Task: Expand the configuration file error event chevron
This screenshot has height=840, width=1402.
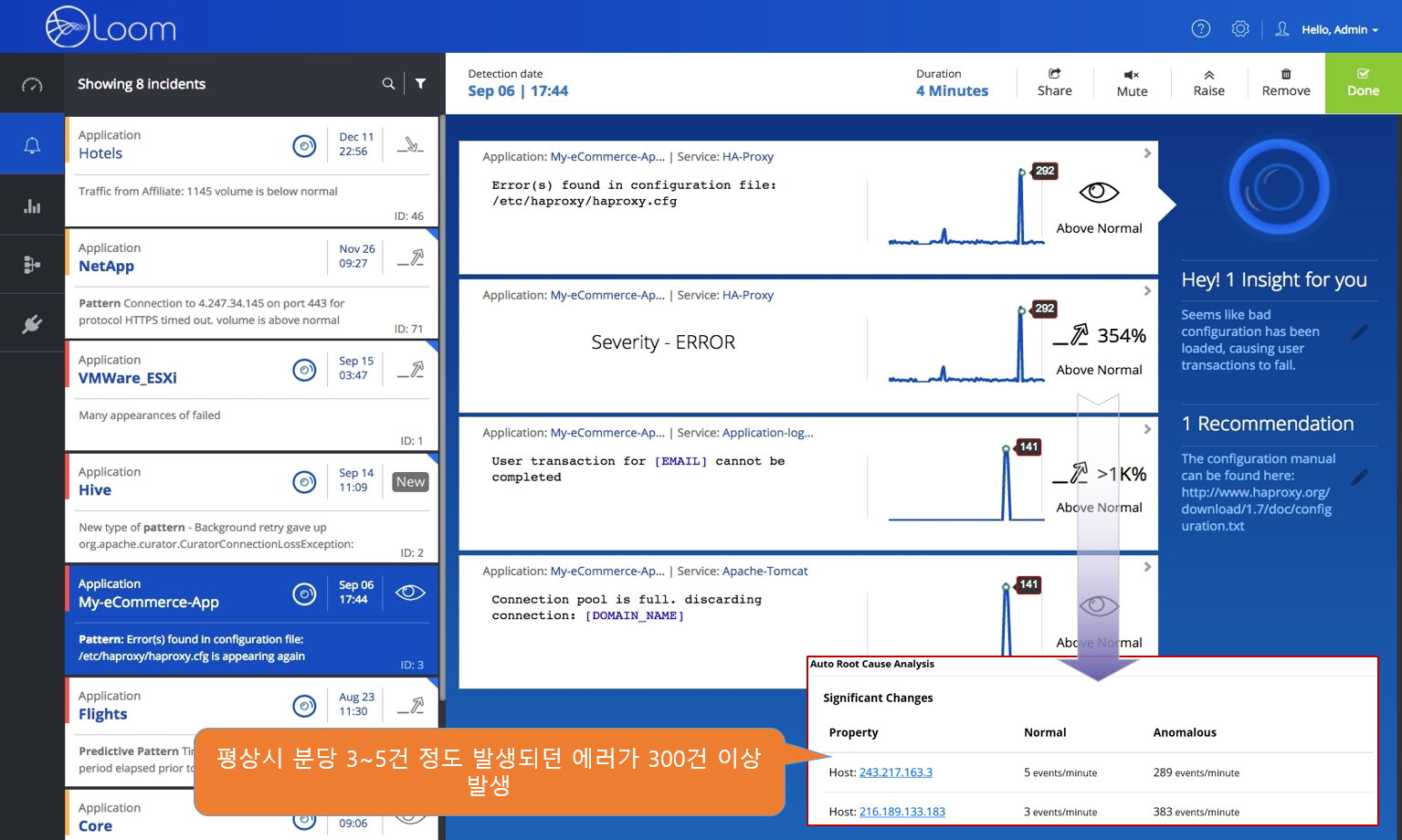Action: click(1147, 153)
